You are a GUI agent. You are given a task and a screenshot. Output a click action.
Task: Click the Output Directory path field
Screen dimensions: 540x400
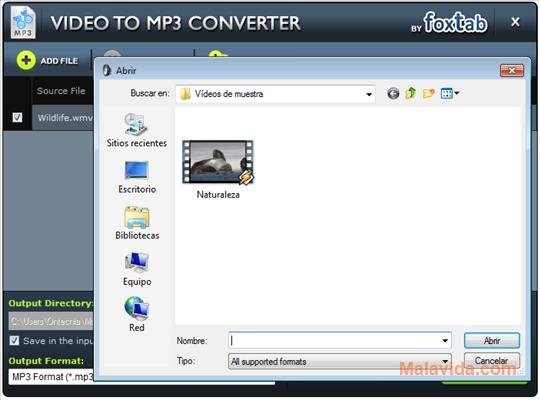pos(51,321)
